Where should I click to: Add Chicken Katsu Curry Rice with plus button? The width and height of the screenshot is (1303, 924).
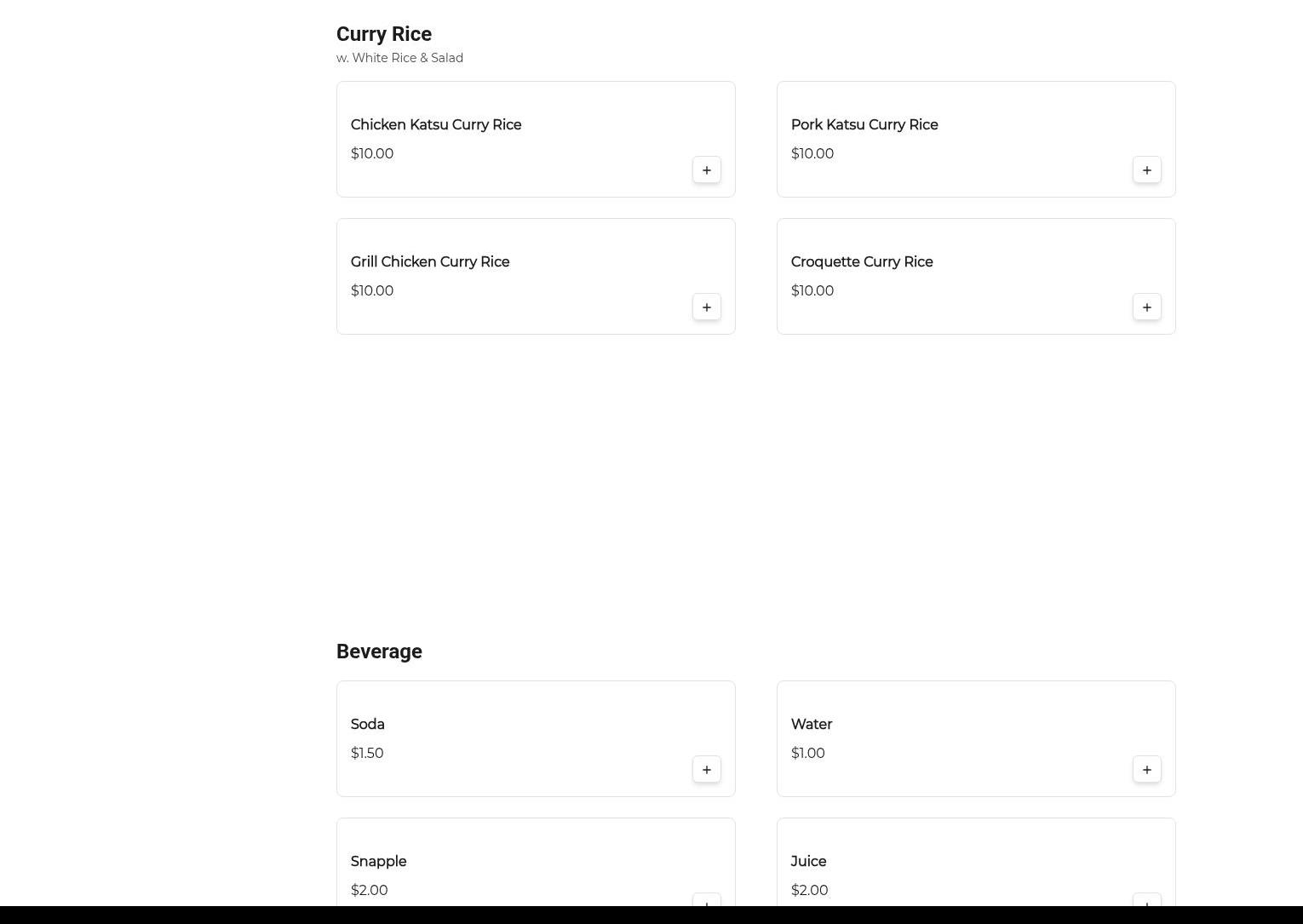pyautogui.click(x=706, y=170)
